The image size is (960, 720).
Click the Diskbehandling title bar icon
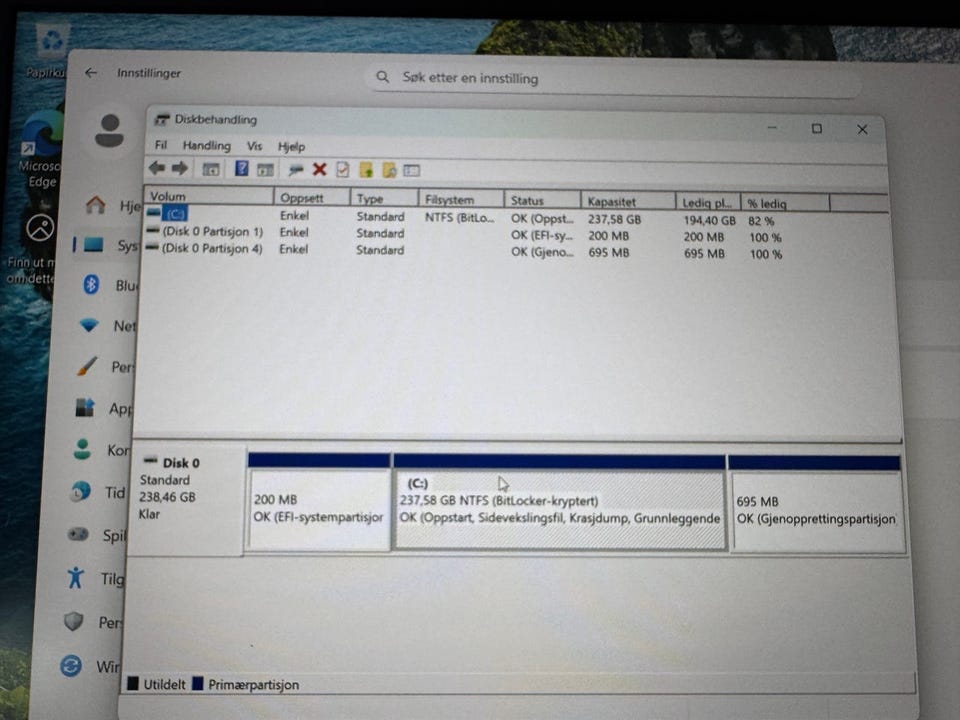coord(162,119)
